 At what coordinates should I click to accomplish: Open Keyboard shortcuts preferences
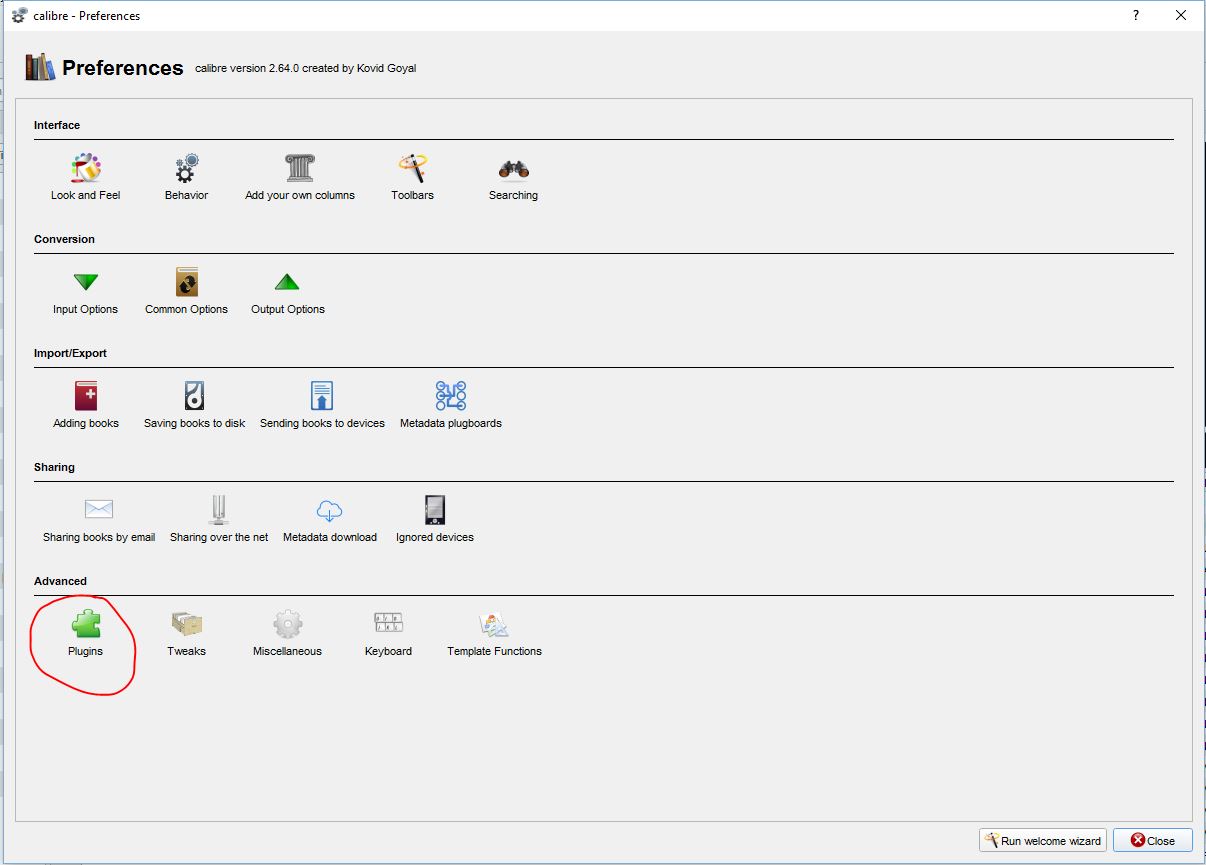pos(388,634)
